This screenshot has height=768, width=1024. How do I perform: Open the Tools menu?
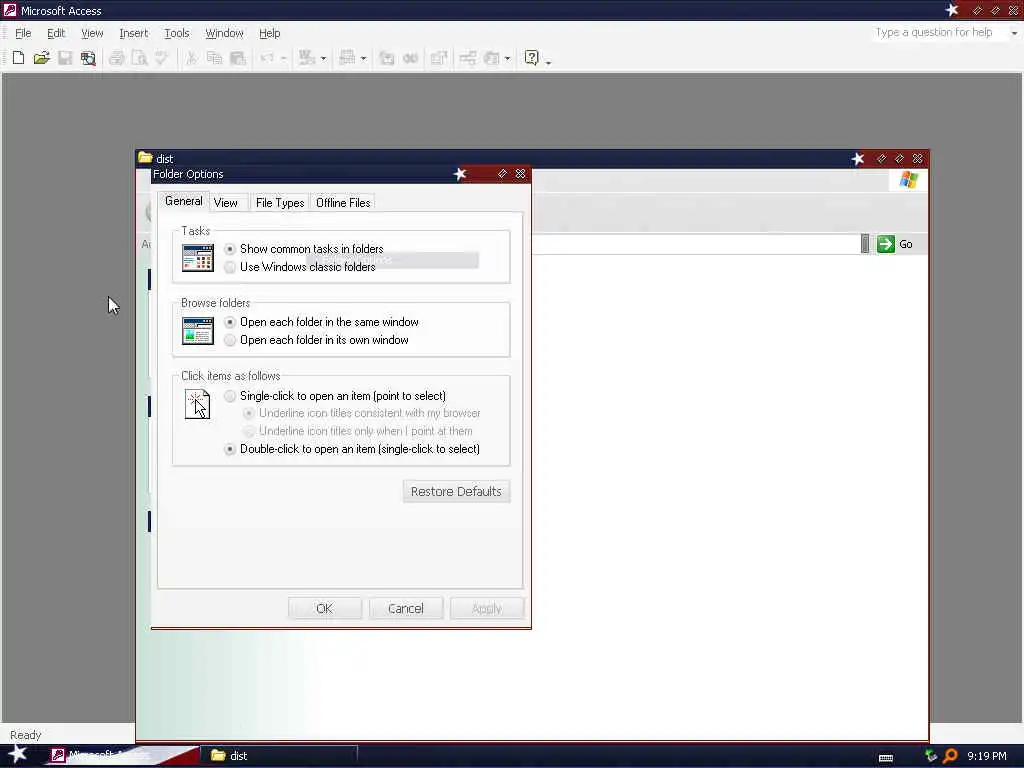pyautogui.click(x=176, y=33)
